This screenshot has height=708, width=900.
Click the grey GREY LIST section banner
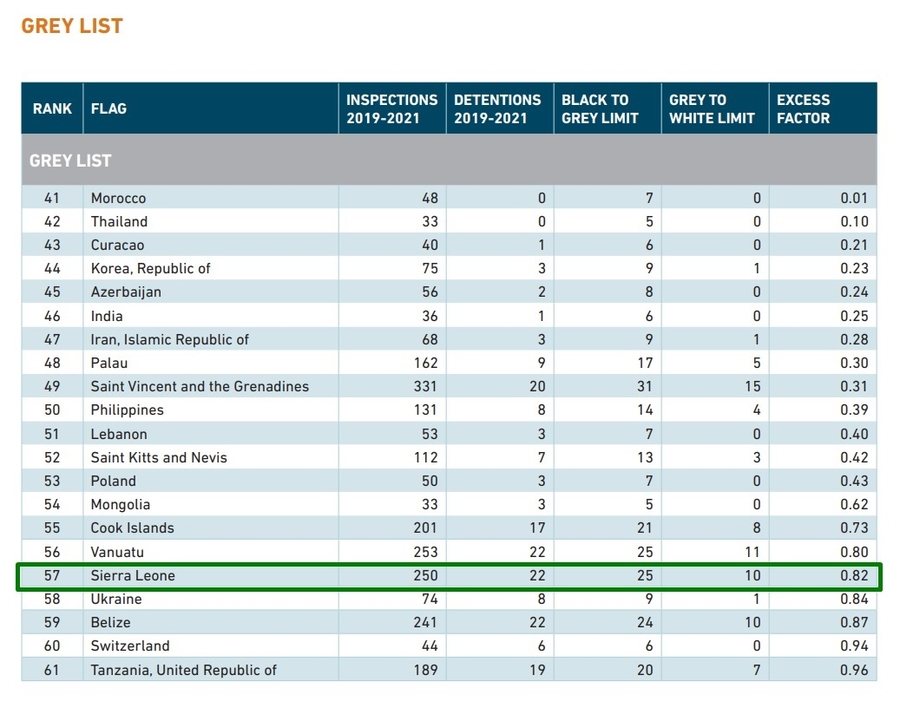(448, 160)
